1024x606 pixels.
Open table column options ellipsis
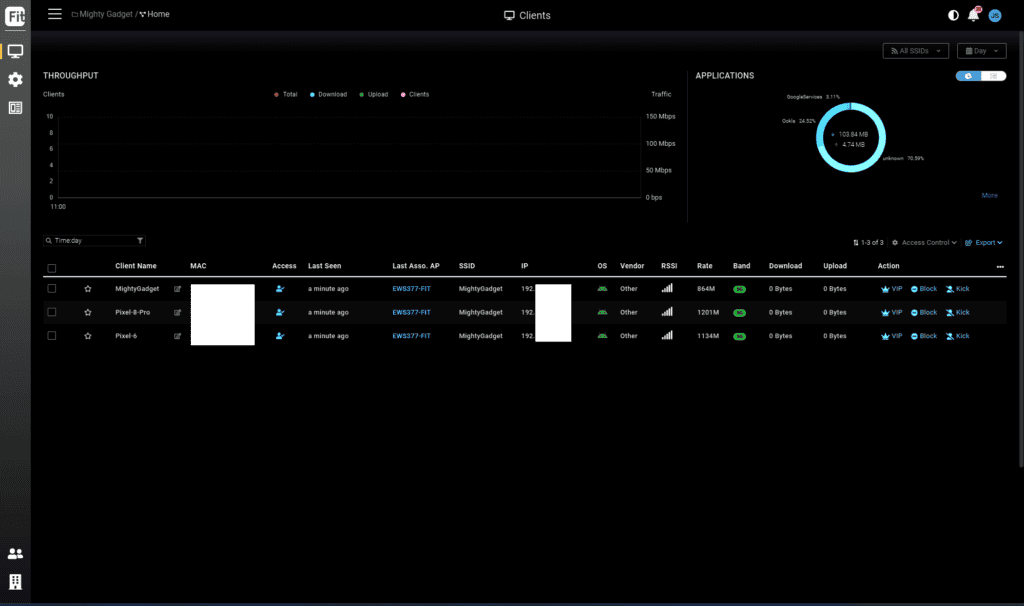tap(1001, 267)
